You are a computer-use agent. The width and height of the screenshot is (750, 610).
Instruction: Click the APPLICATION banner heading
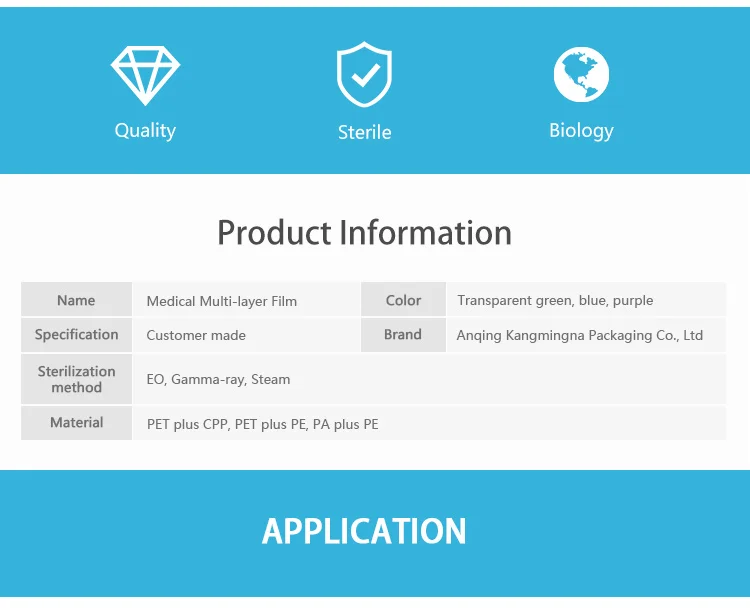click(364, 531)
